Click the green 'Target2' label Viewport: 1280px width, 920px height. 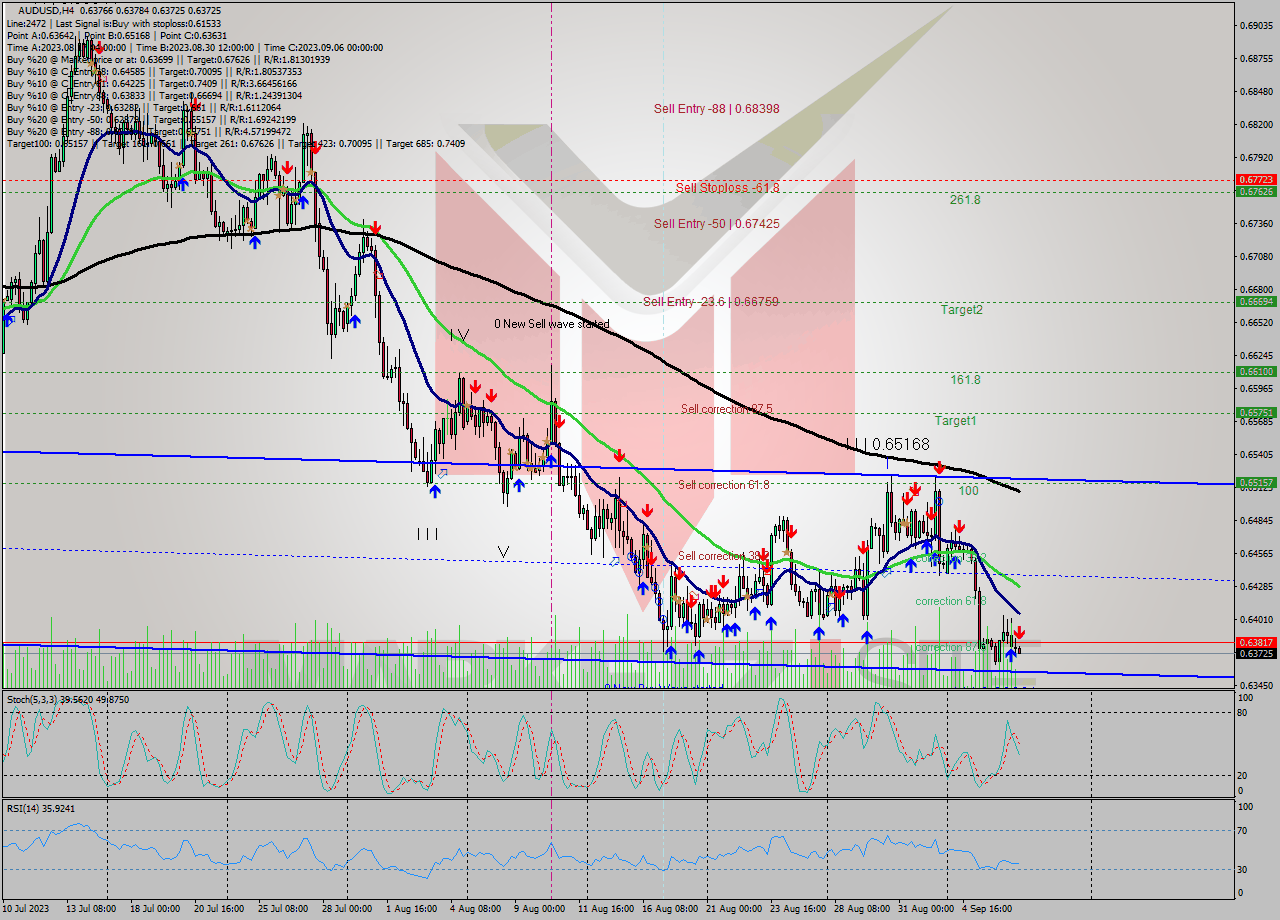click(961, 310)
